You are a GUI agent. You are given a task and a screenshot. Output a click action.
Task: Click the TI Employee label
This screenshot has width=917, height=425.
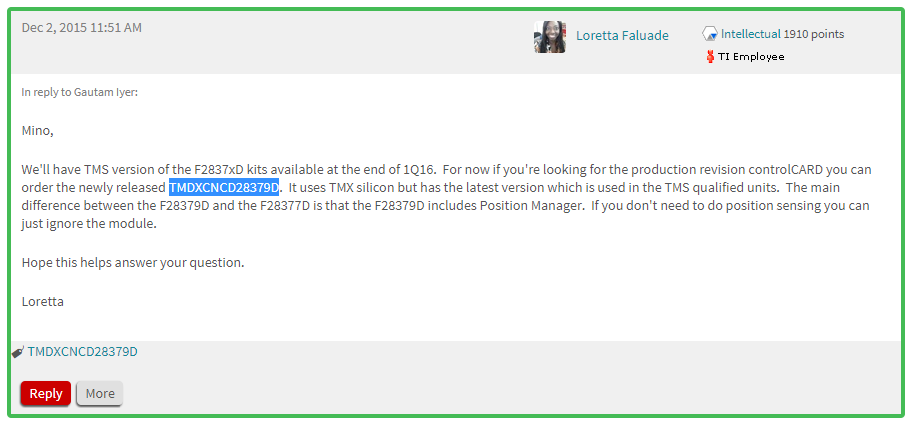click(x=751, y=57)
